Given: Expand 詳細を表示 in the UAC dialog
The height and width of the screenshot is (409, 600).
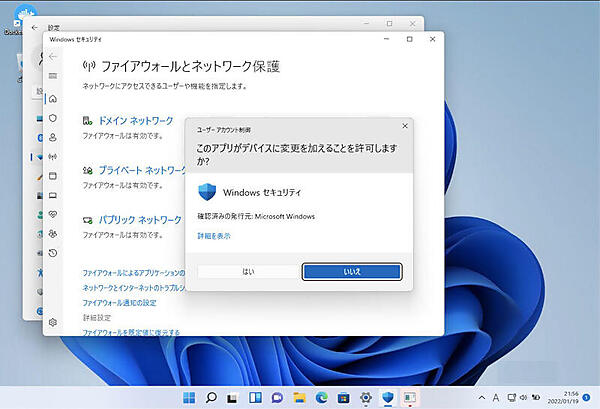Looking at the screenshot, I should coord(212,236).
